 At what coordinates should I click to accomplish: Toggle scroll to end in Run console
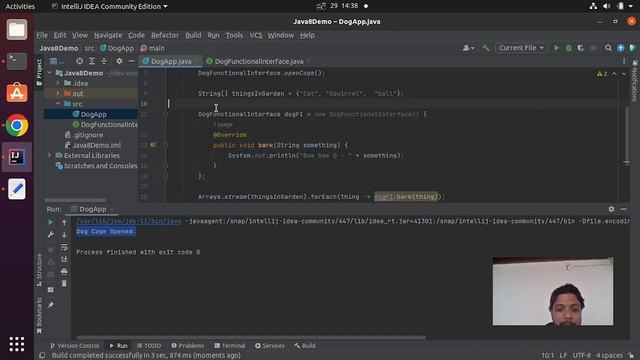coord(64,259)
